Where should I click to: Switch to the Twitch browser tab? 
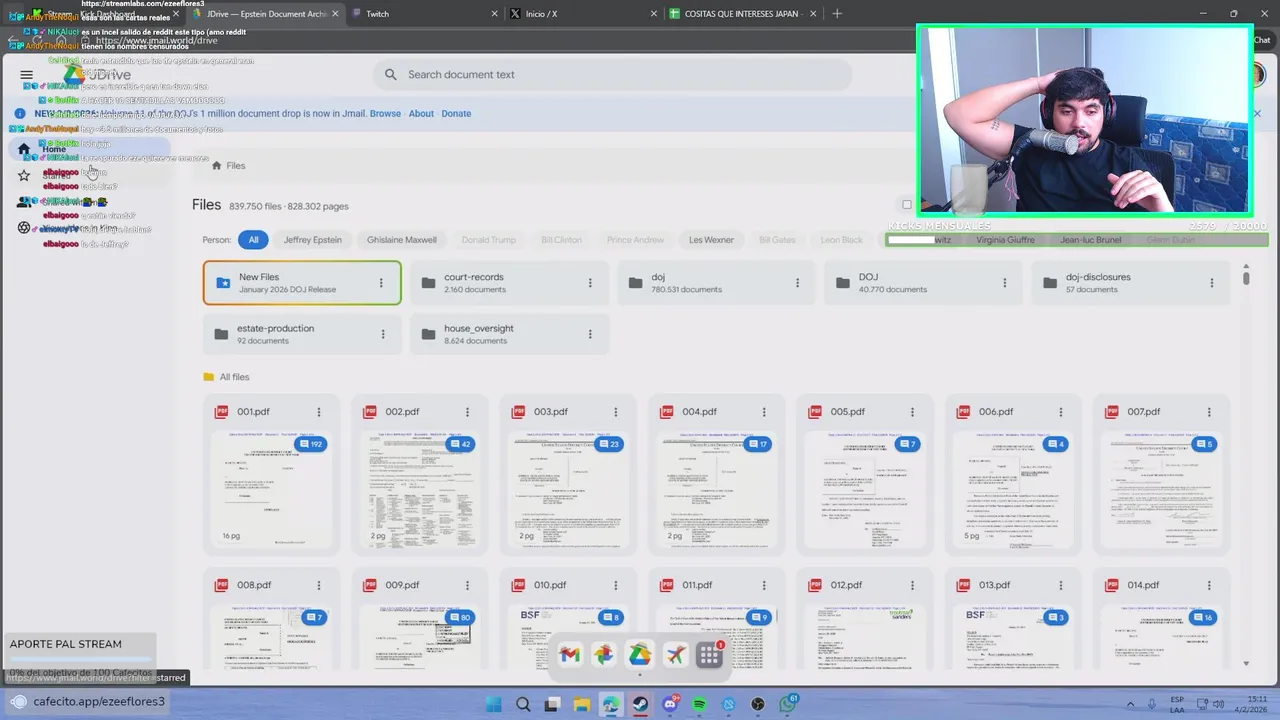tap(425, 14)
